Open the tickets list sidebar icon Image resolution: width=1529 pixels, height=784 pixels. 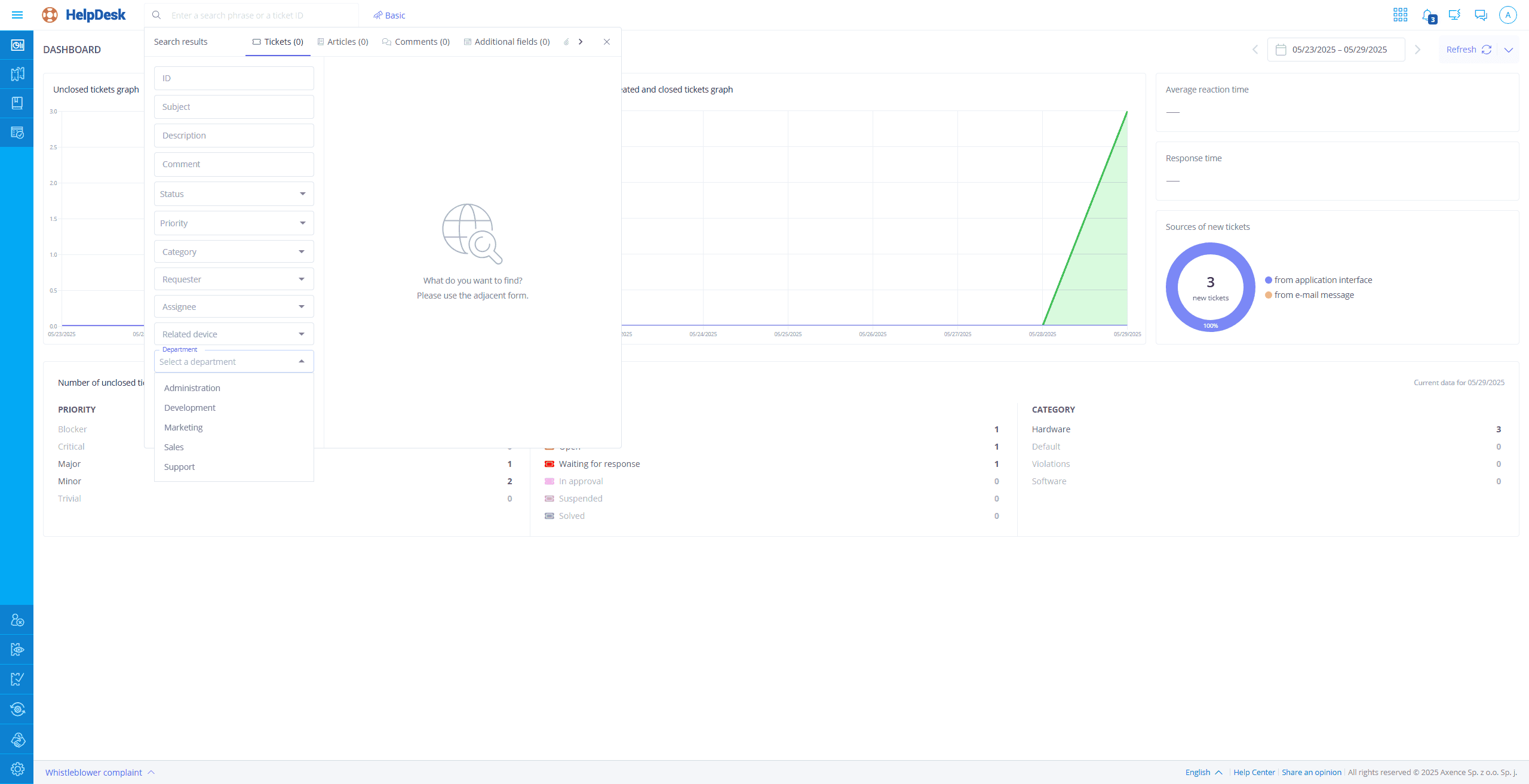click(17, 132)
